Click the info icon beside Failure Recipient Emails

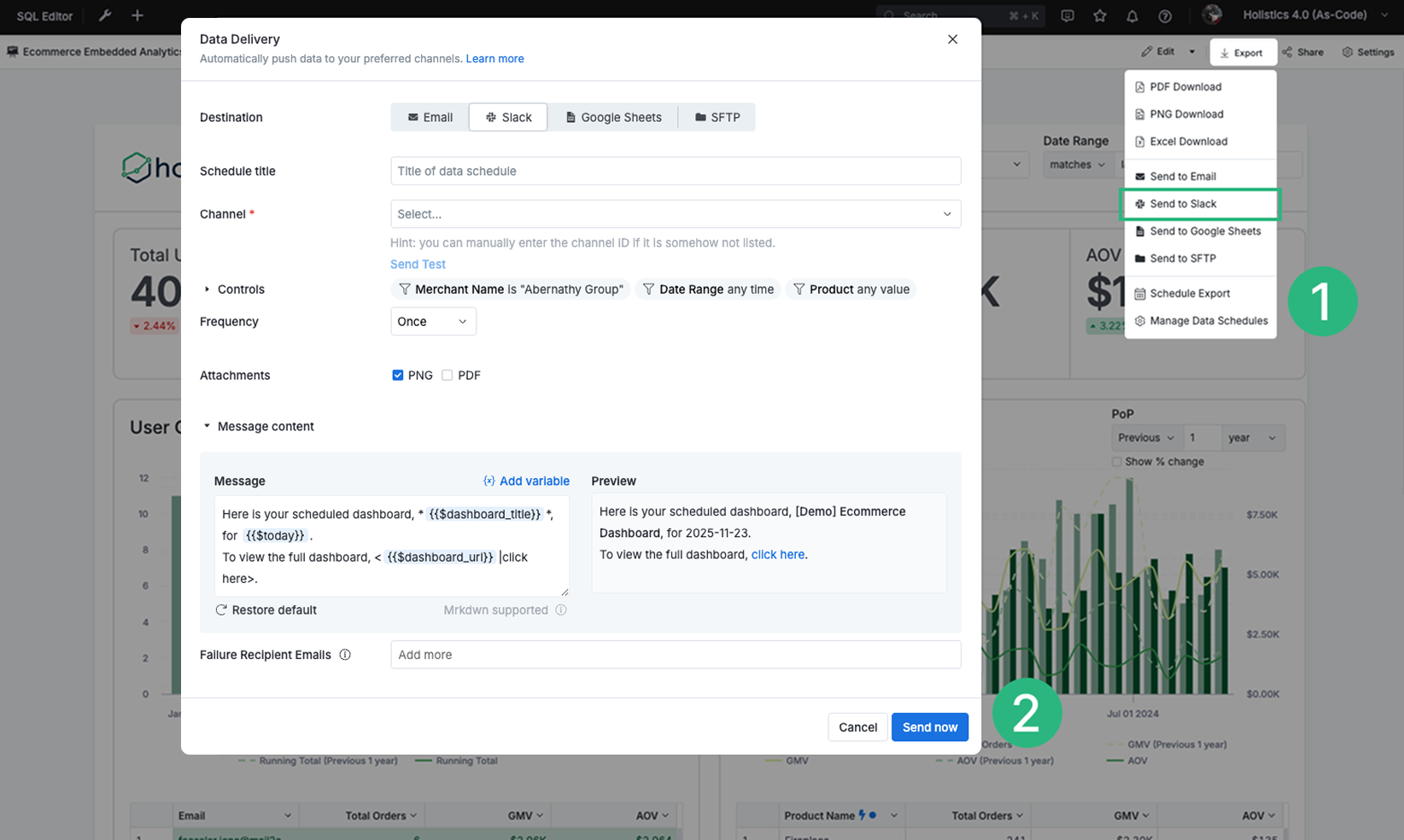point(345,655)
